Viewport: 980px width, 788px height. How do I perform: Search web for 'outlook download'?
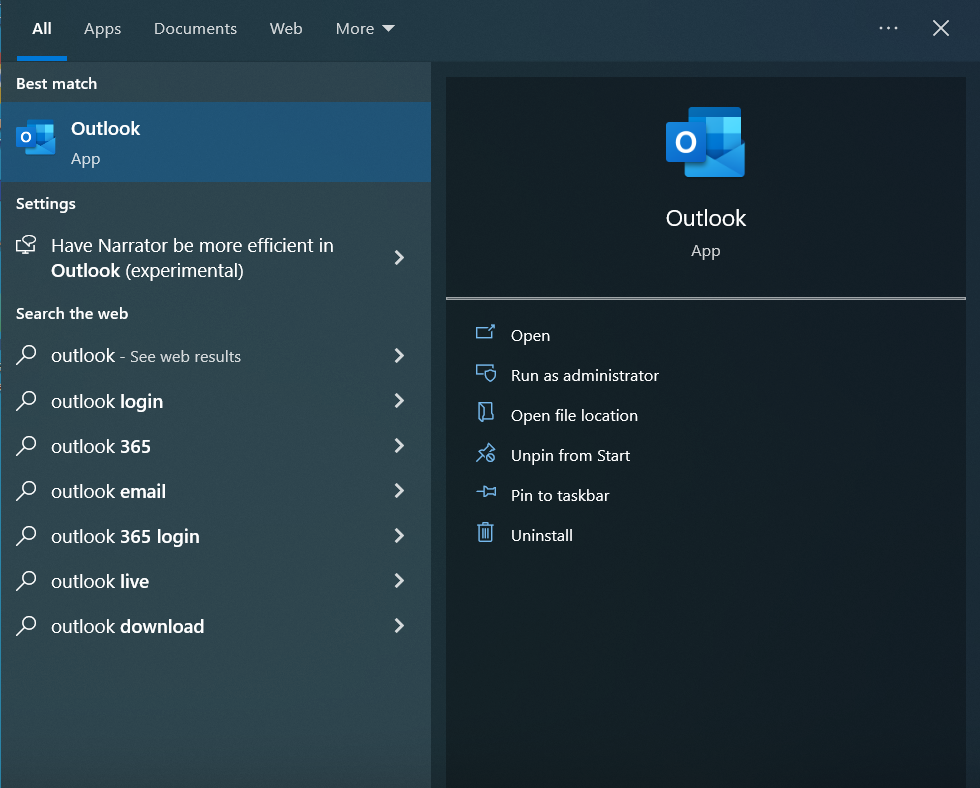(216, 626)
